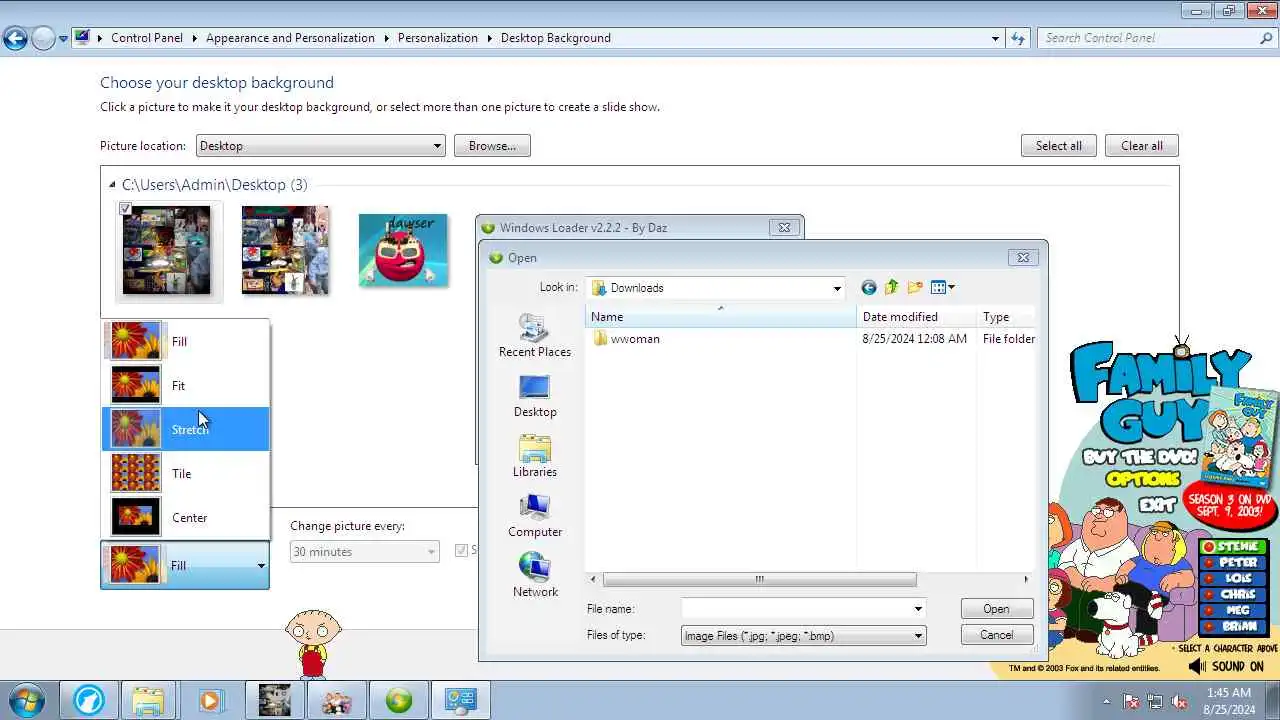Collapse the C:\Users\Admin\Desktop group

(x=111, y=185)
